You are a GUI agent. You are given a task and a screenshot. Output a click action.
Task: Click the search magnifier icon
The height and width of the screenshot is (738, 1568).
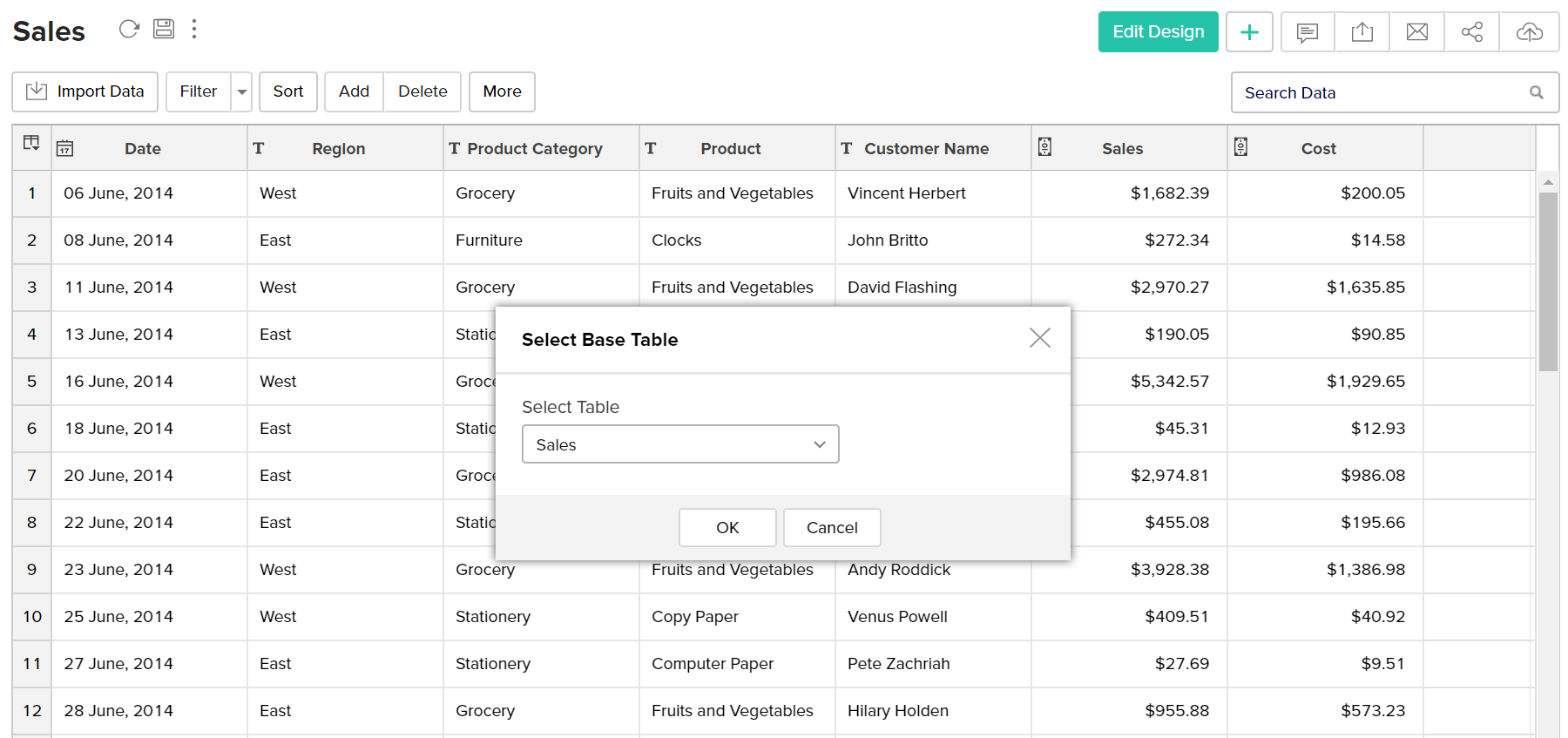point(1537,92)
